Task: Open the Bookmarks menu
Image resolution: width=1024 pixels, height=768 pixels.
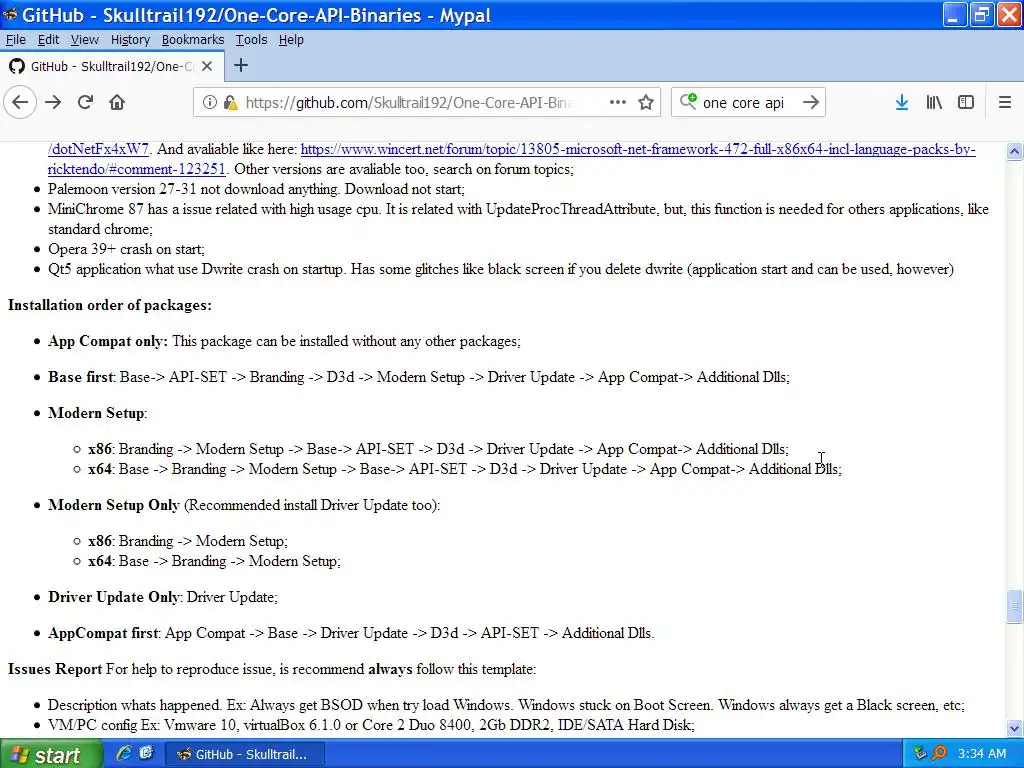Action: point(193,40)
